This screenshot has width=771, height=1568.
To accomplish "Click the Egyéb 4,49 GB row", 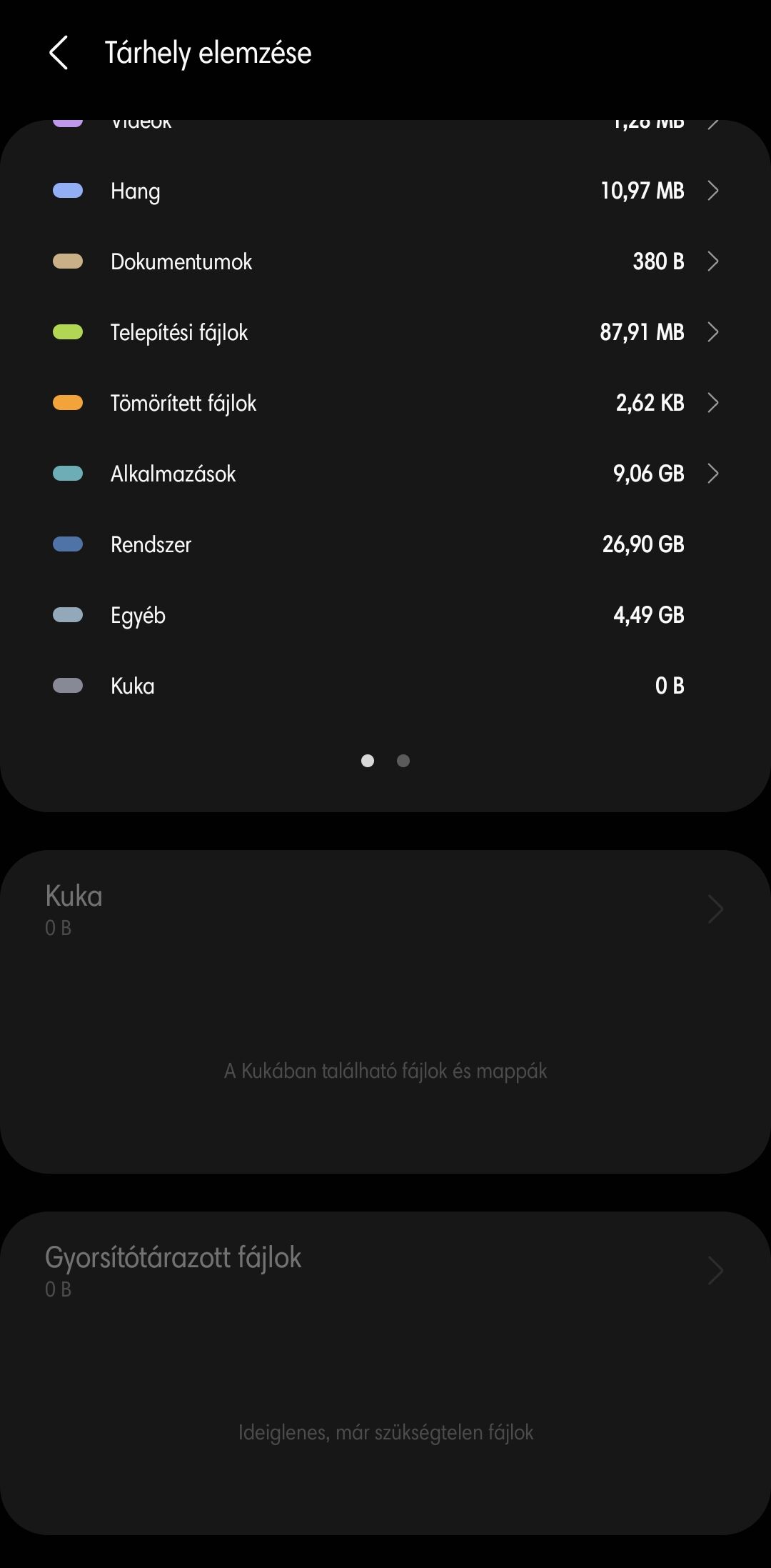I will [x=385, y=615].
